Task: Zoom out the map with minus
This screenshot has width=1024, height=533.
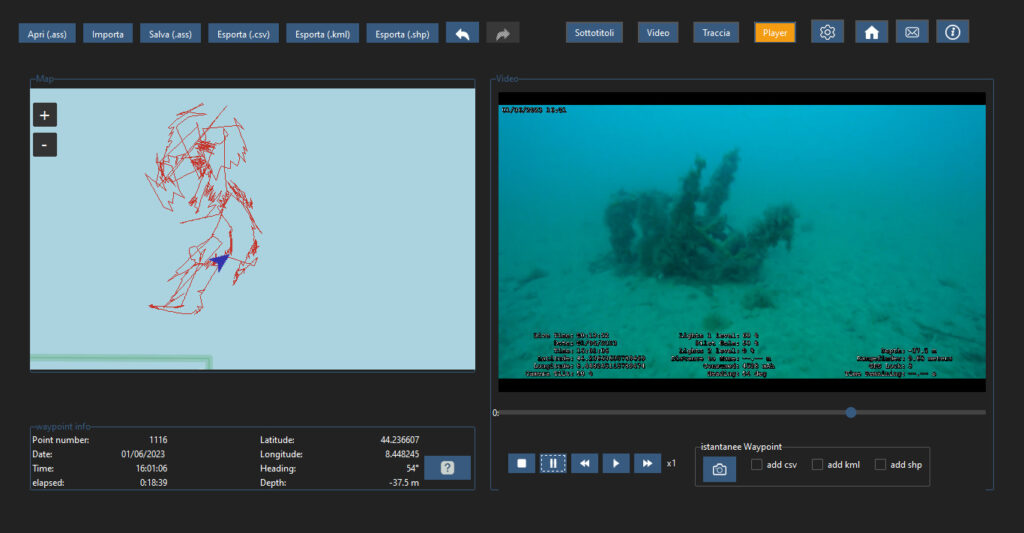Action: pos(44,145)
